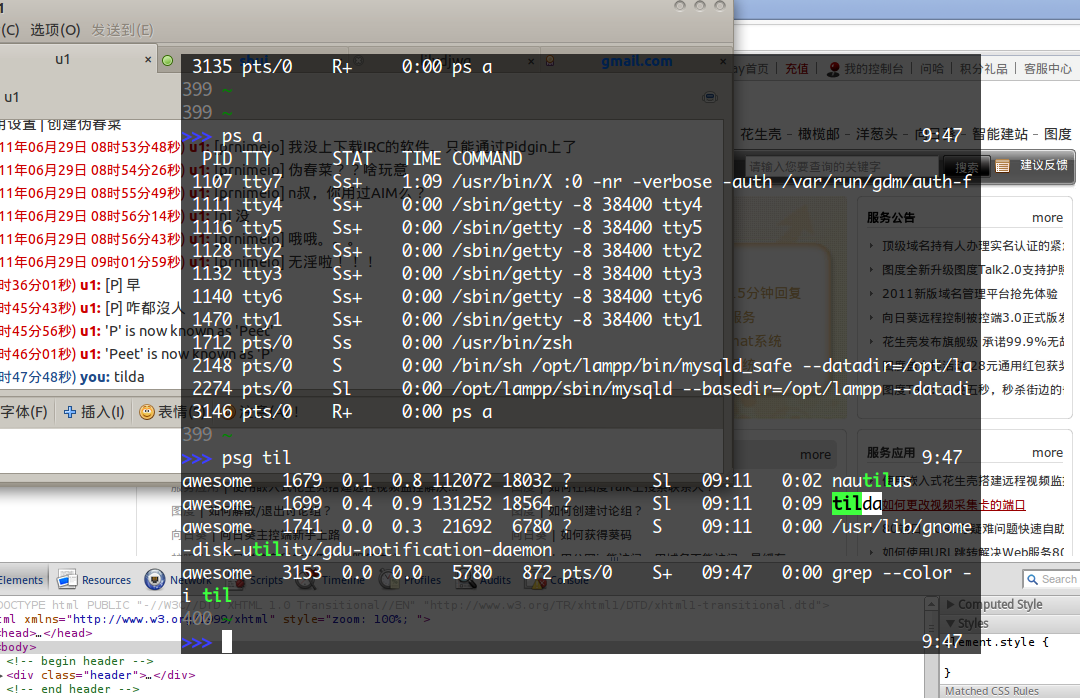
Task: Open the 客服中心 navigation link
Action: tap(1048, 69)
